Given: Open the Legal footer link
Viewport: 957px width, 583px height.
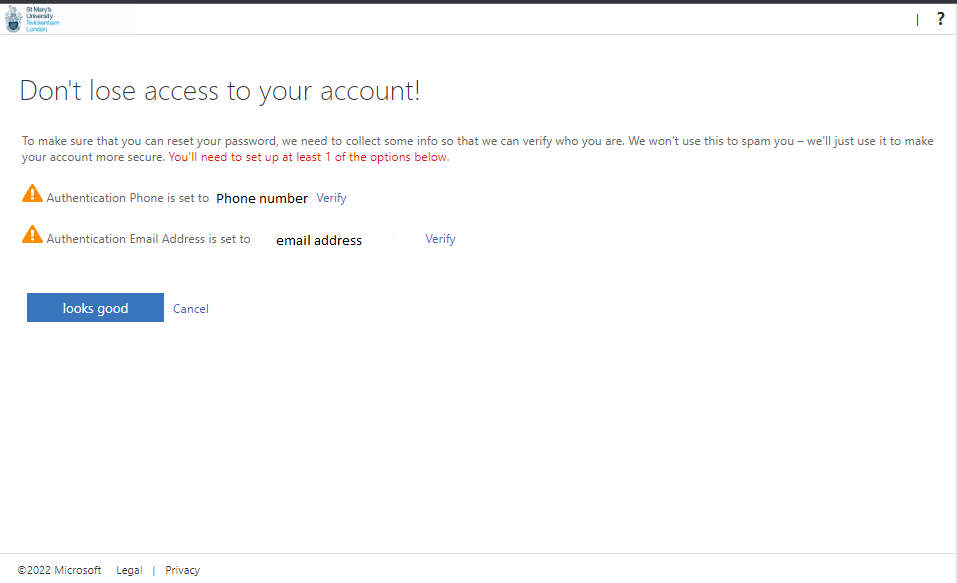Looking at the screenshot, I should pyautogui.click(x=129, y=570).
